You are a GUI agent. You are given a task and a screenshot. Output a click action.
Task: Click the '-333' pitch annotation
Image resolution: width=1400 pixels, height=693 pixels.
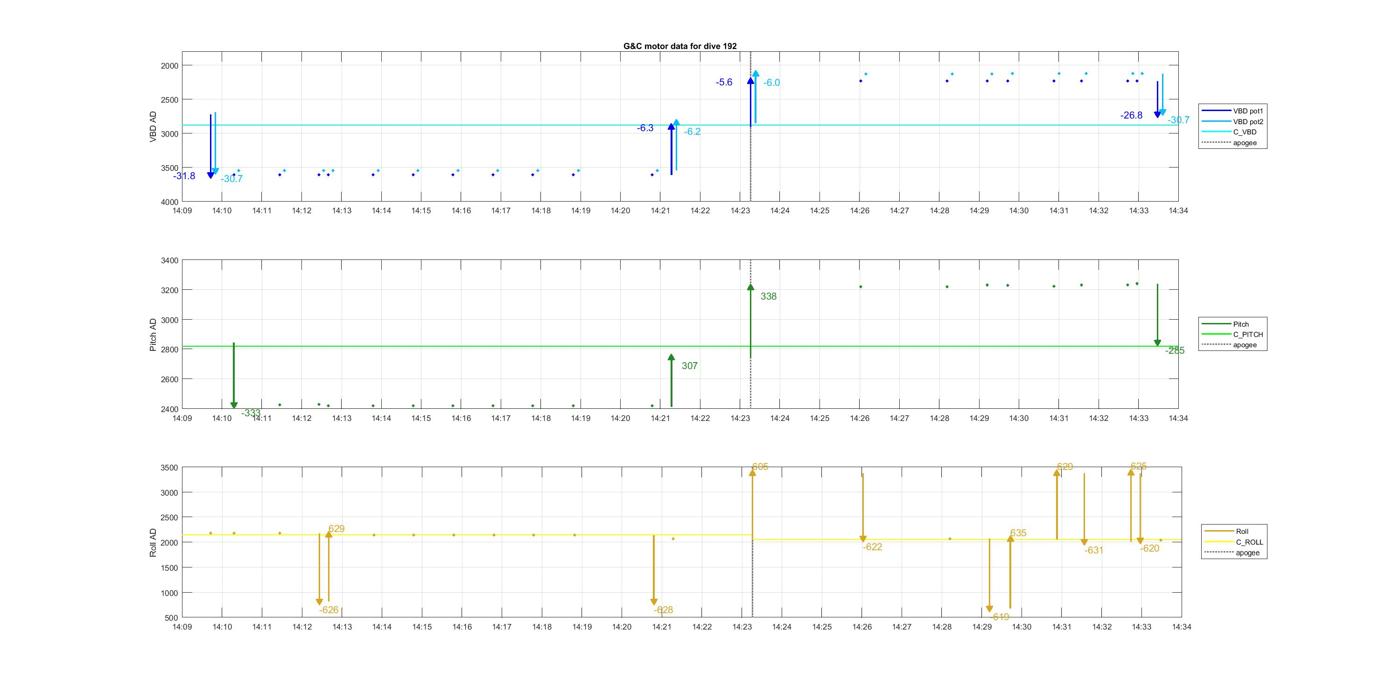(x=251, y=413)
